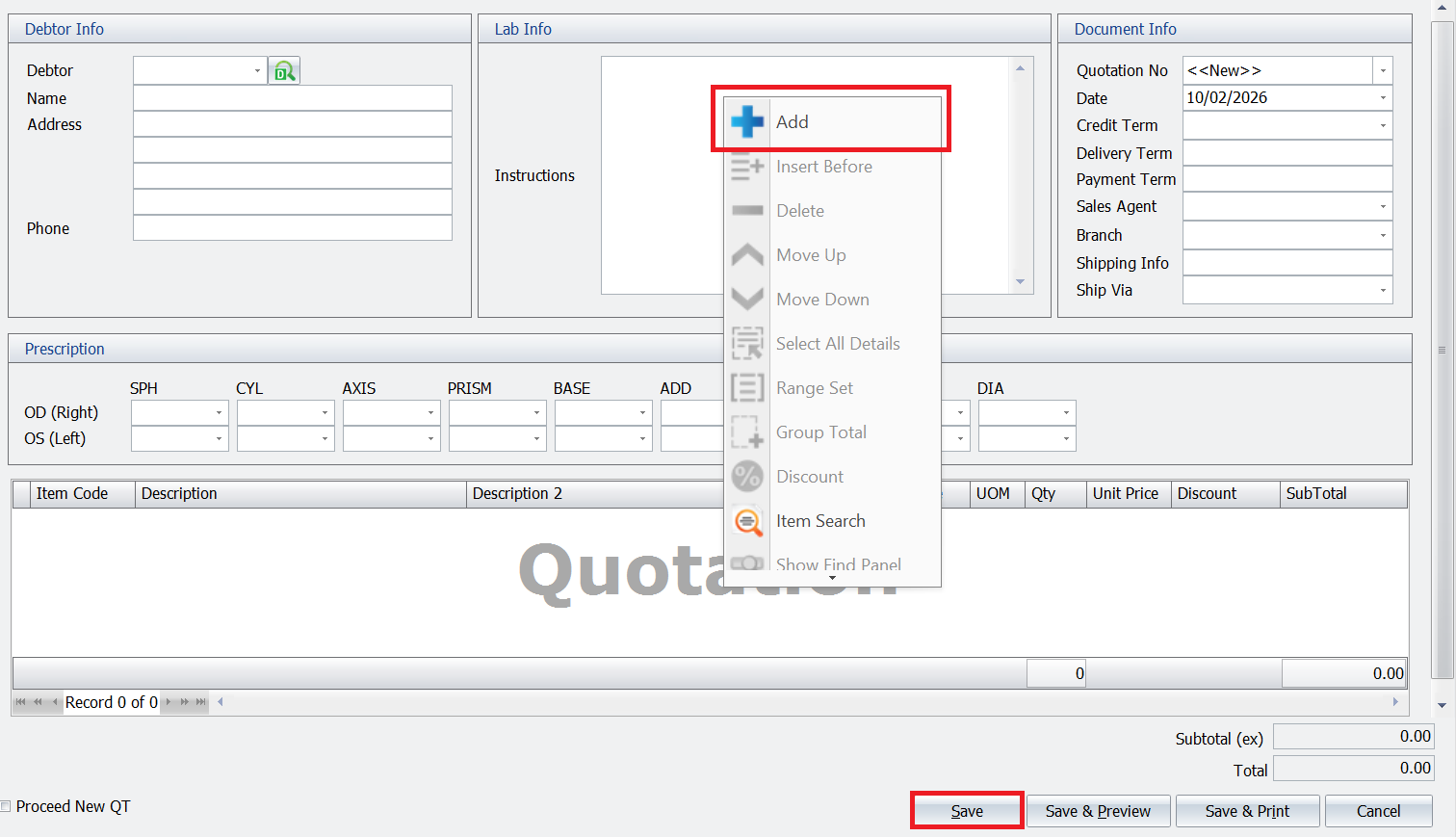Click the green debtor lookup icon
The image size is (1456, 837).
pyautogui.click(x=283, y=69)
